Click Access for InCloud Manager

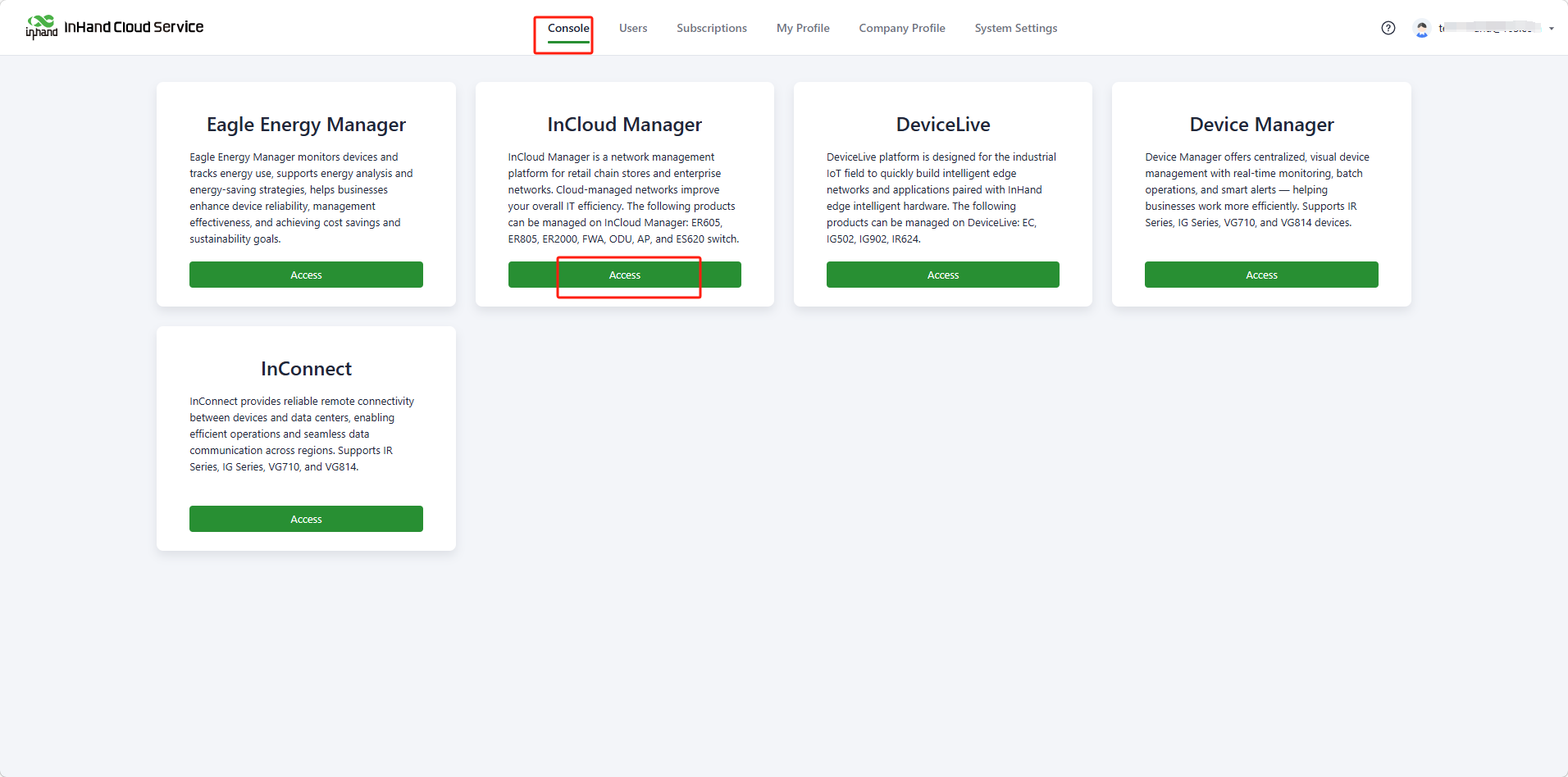[x=624, y=275]
